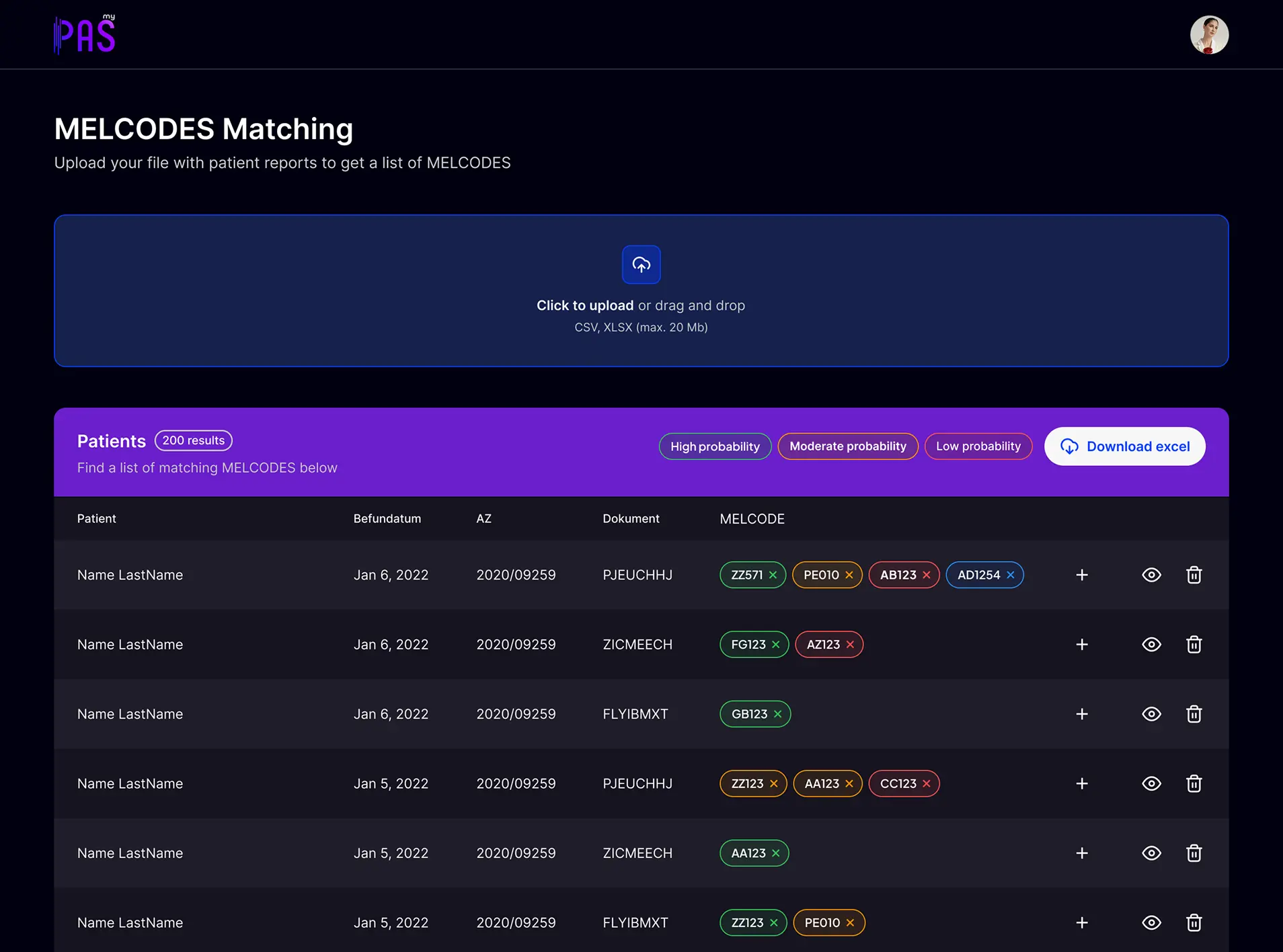The image size is (1283, 952).
Task: Filter by Moderate probability
Action: click(x=848, y=446)
